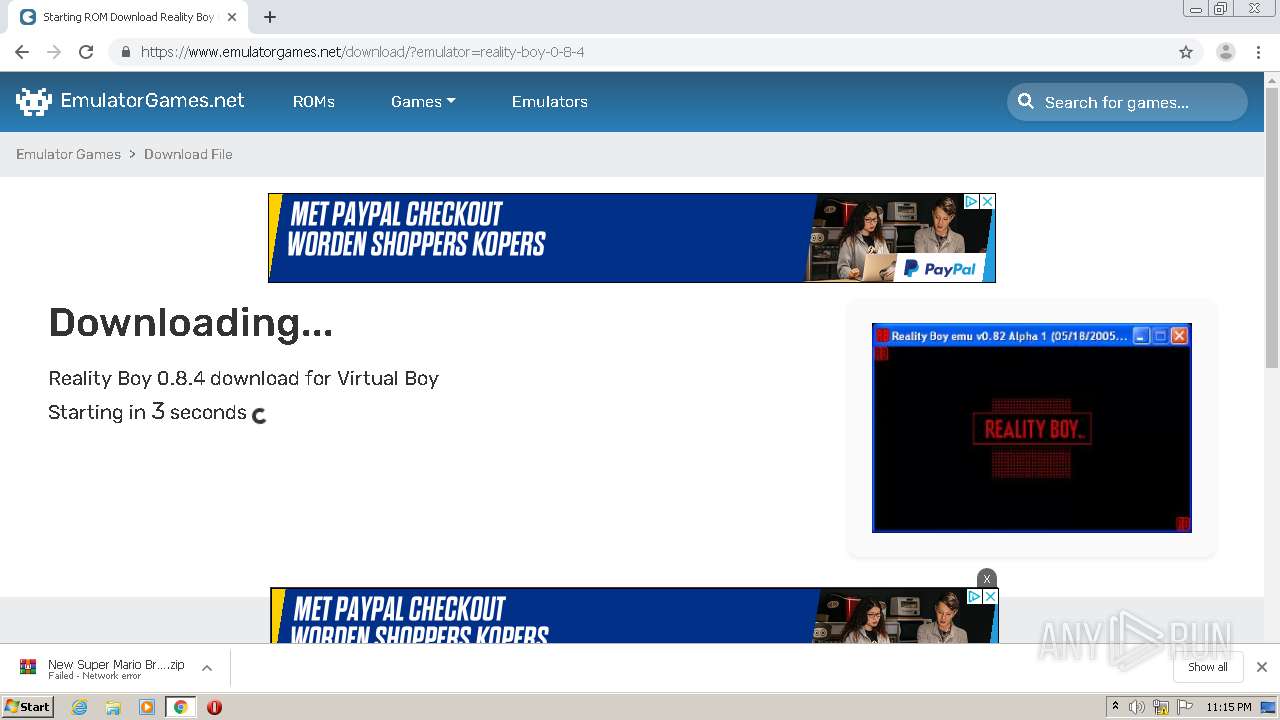Open Windows Explorer from taskbar
Image resolution: width=1280 pixels, height=720 pixels.
pyautogui.click(x=113, y=707)
